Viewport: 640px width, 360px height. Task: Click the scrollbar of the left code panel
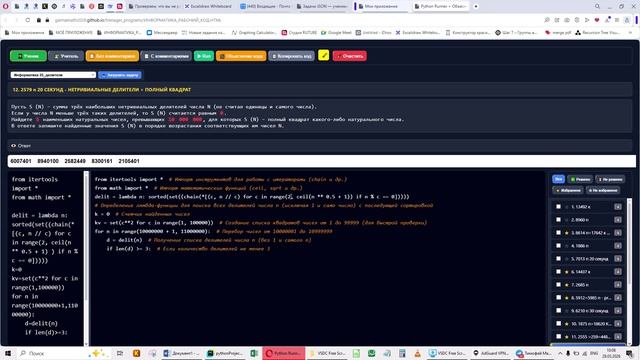(86, 258)
